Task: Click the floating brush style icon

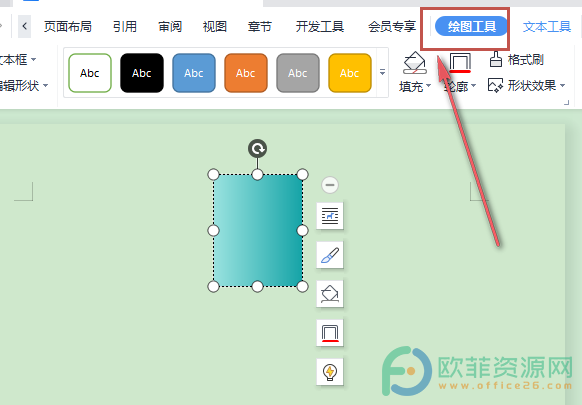Action: (330, 255)
